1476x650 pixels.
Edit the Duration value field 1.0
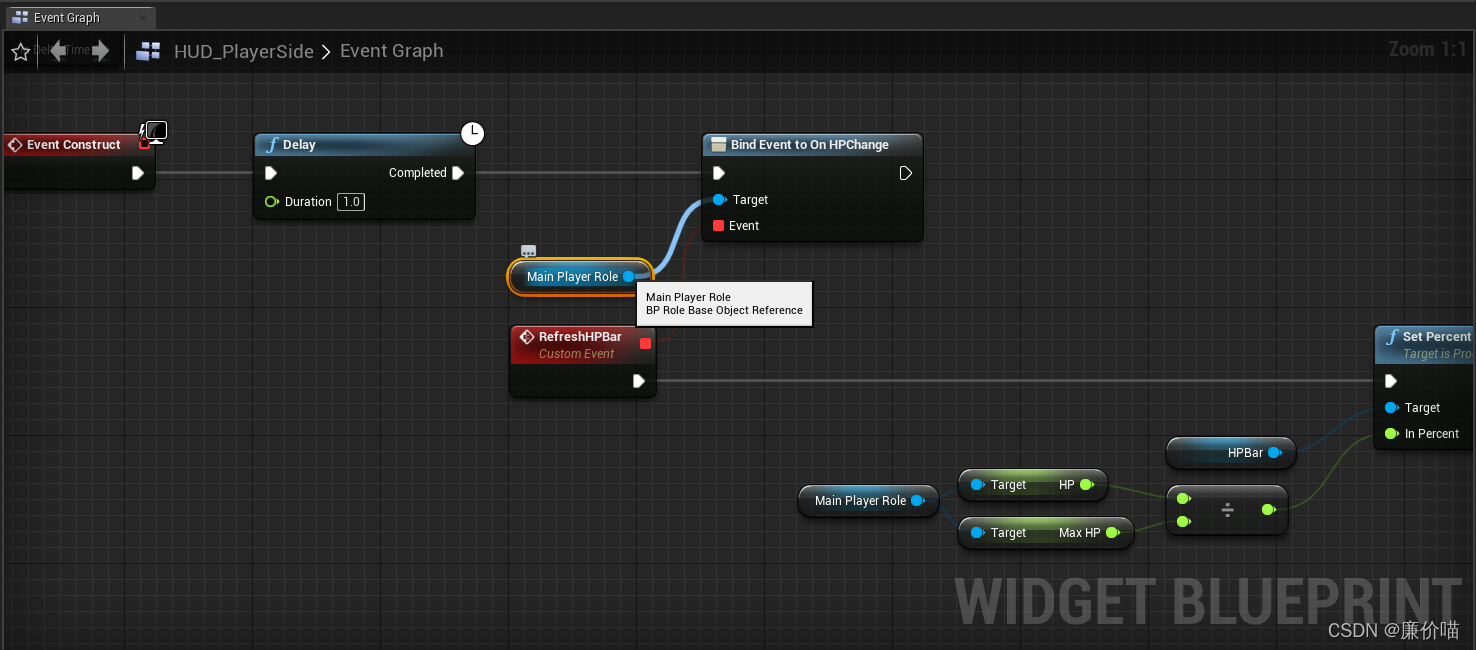click(x=351, y=202)
